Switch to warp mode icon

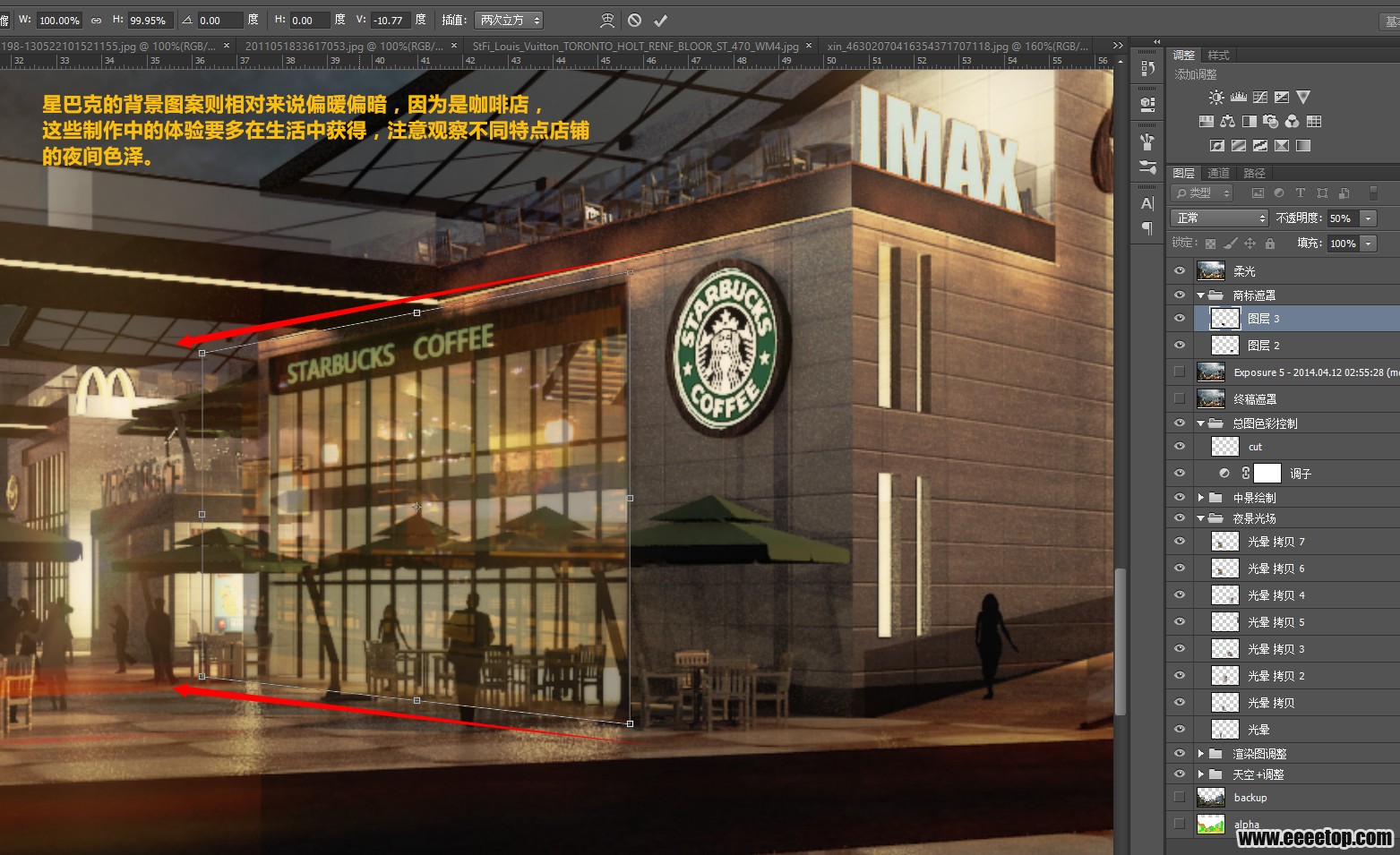click(x=607, y=20)
